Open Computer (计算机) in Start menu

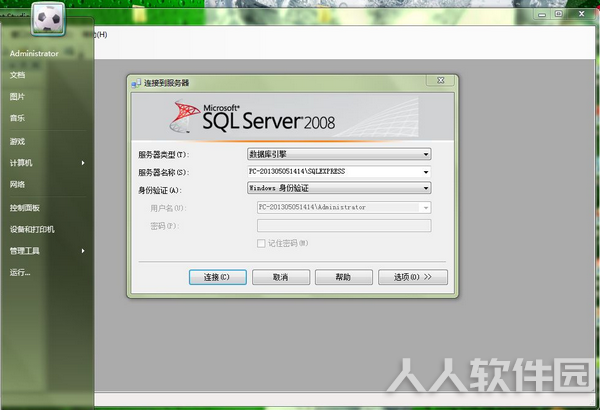[21, 163]
